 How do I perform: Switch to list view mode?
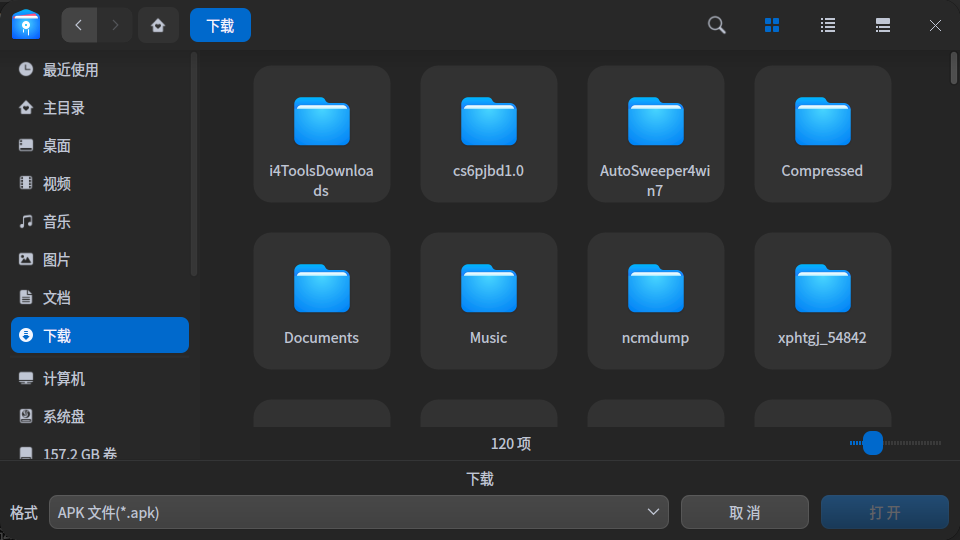pyautogui.click(x=828, y=25)
